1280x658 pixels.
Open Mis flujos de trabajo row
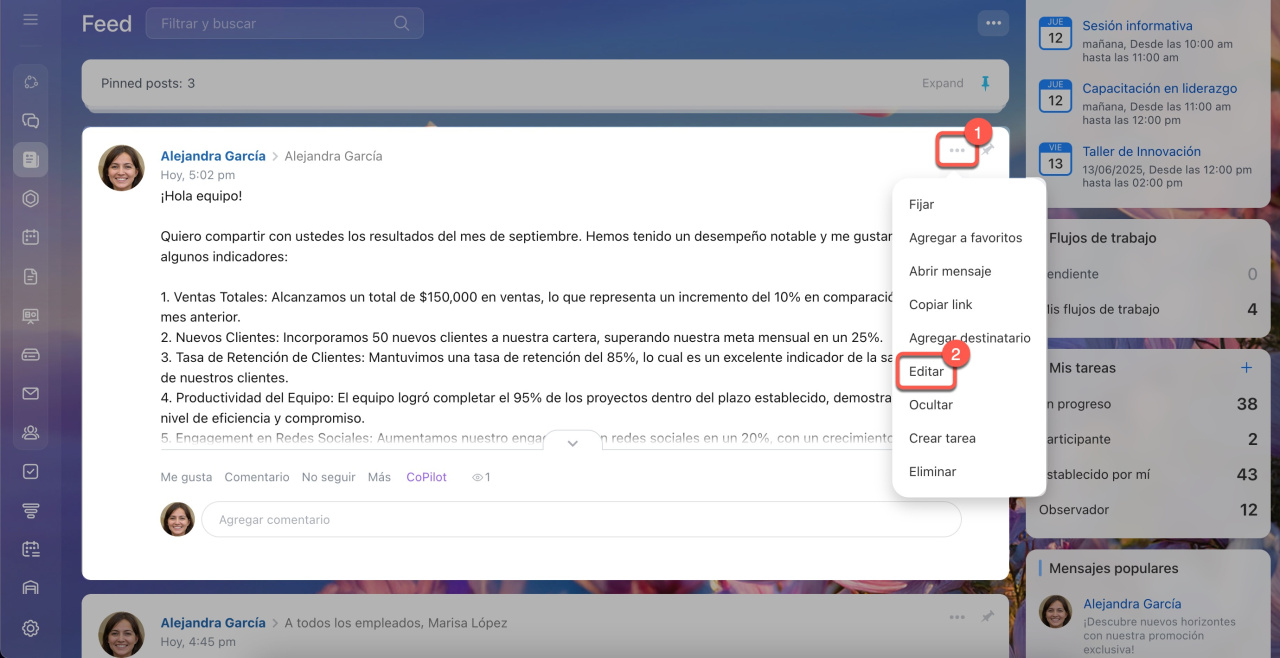coord(1148,309)
